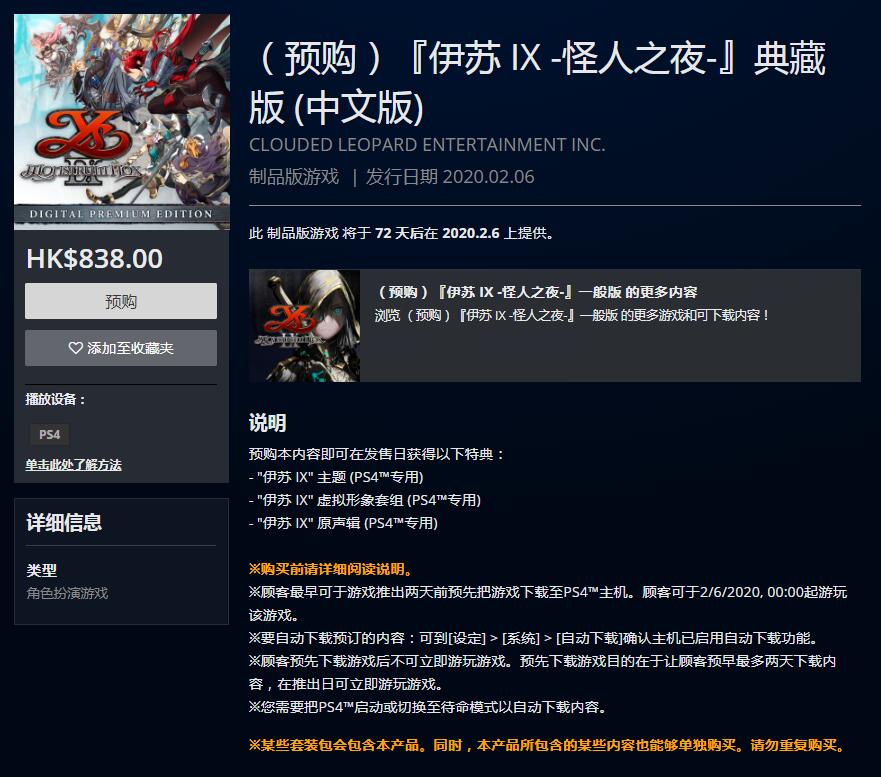Click the 发行日期 2020.02.06 release date text
The height and width of the screenshot is (777, 881).
[450, 177]
